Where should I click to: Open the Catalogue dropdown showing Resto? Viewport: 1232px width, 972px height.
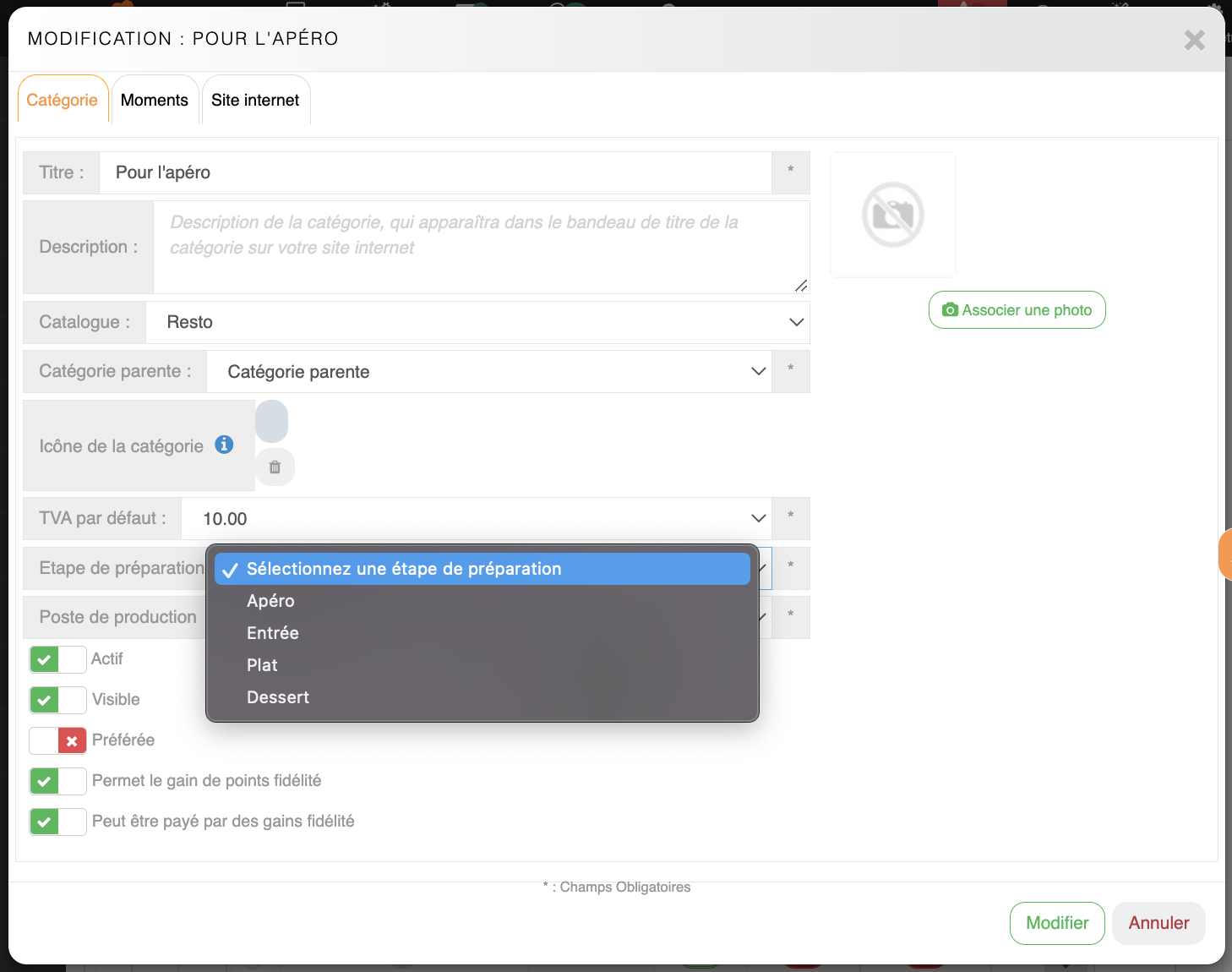point(477,323)
